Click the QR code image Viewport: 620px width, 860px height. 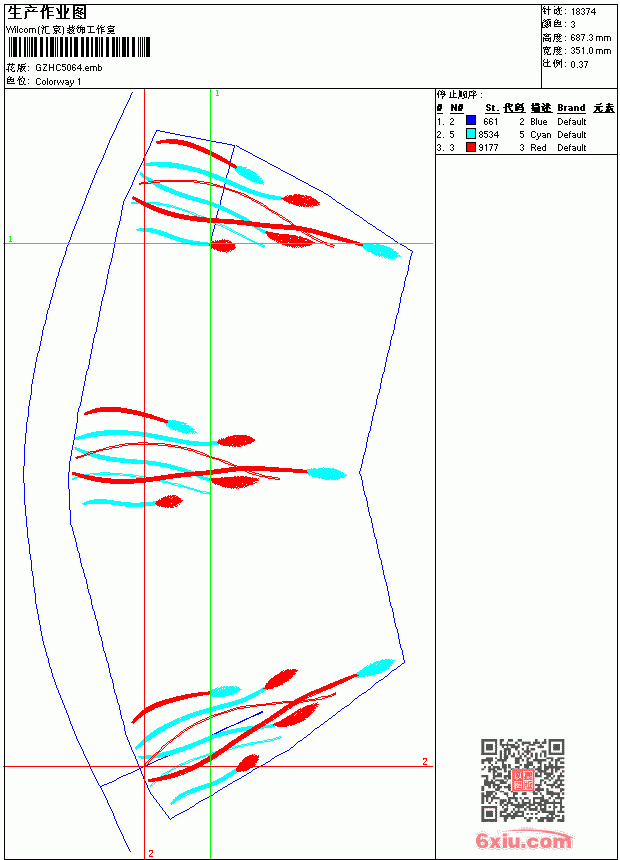pos(522,779)
